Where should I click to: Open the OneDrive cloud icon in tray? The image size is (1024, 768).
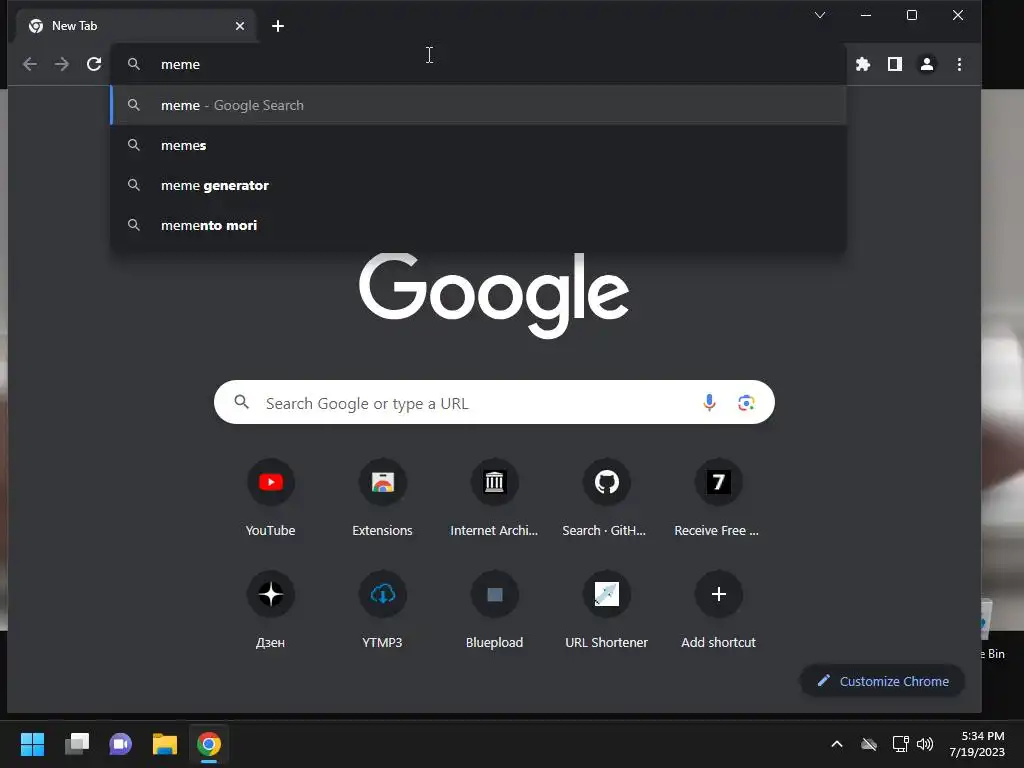tap(869, 744)
